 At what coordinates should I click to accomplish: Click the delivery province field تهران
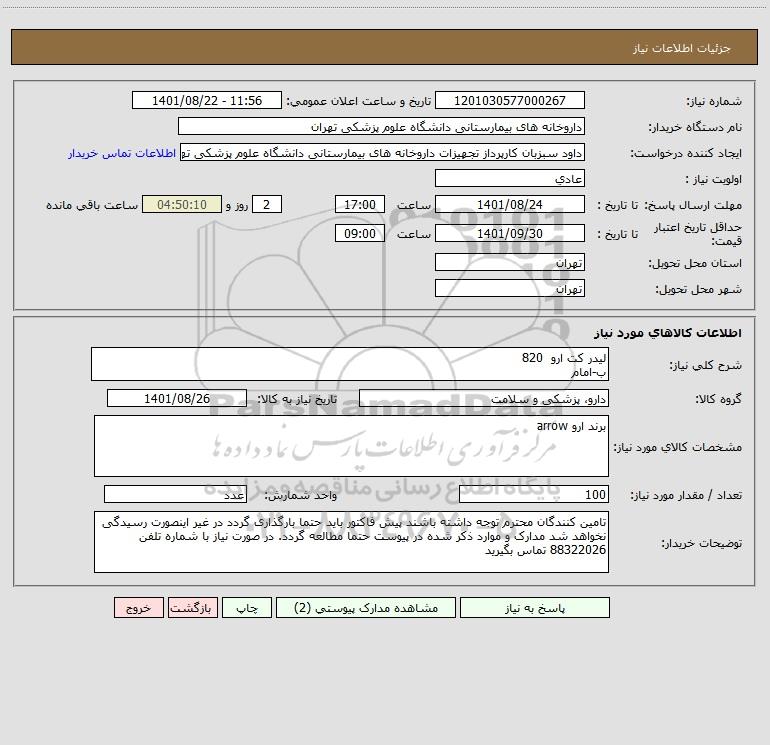[510, 262]
